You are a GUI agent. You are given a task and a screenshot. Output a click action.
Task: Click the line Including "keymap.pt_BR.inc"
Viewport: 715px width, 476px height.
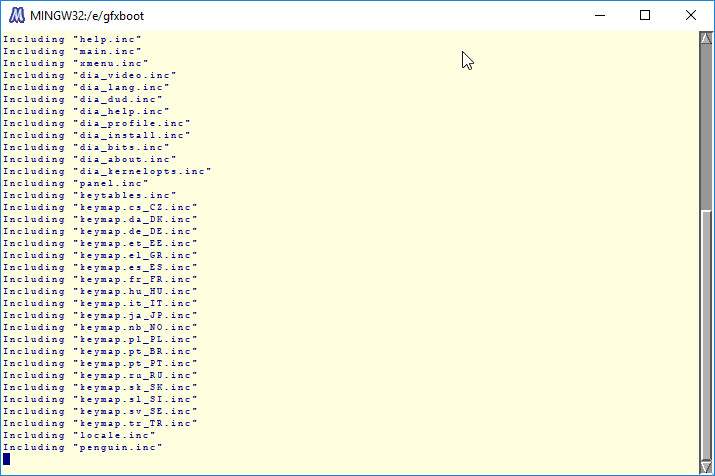pyautogui.click(x=100, y=352)
